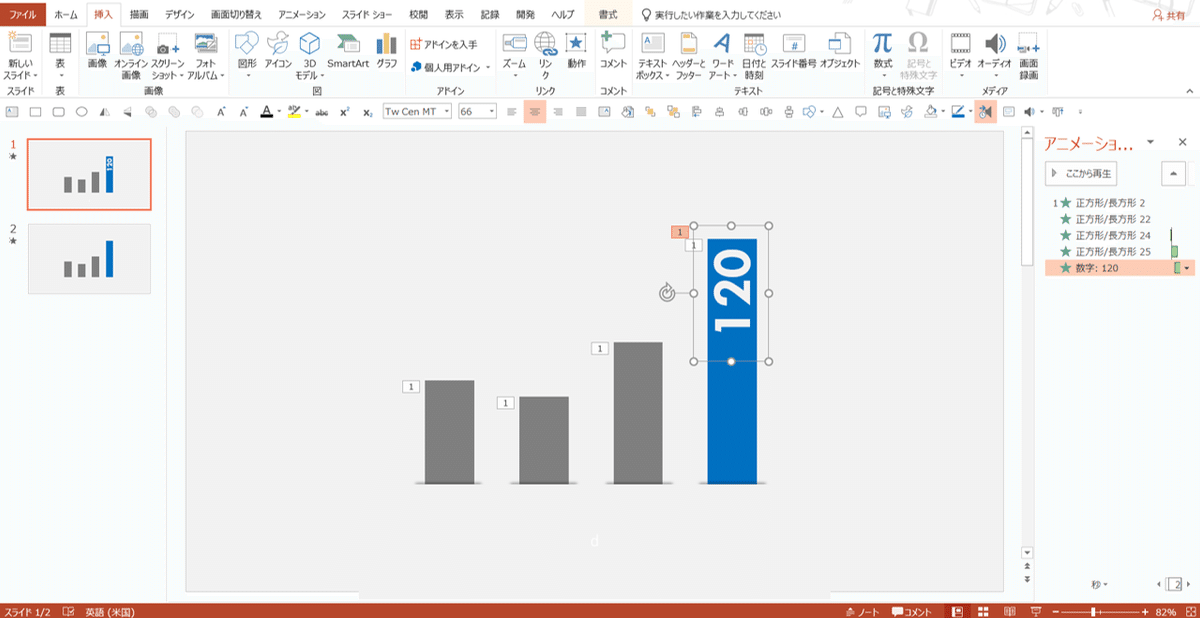Screen dimensions: 1200x618
Task: Toggle the highlighted animation pane button
Action: (985, 112)
